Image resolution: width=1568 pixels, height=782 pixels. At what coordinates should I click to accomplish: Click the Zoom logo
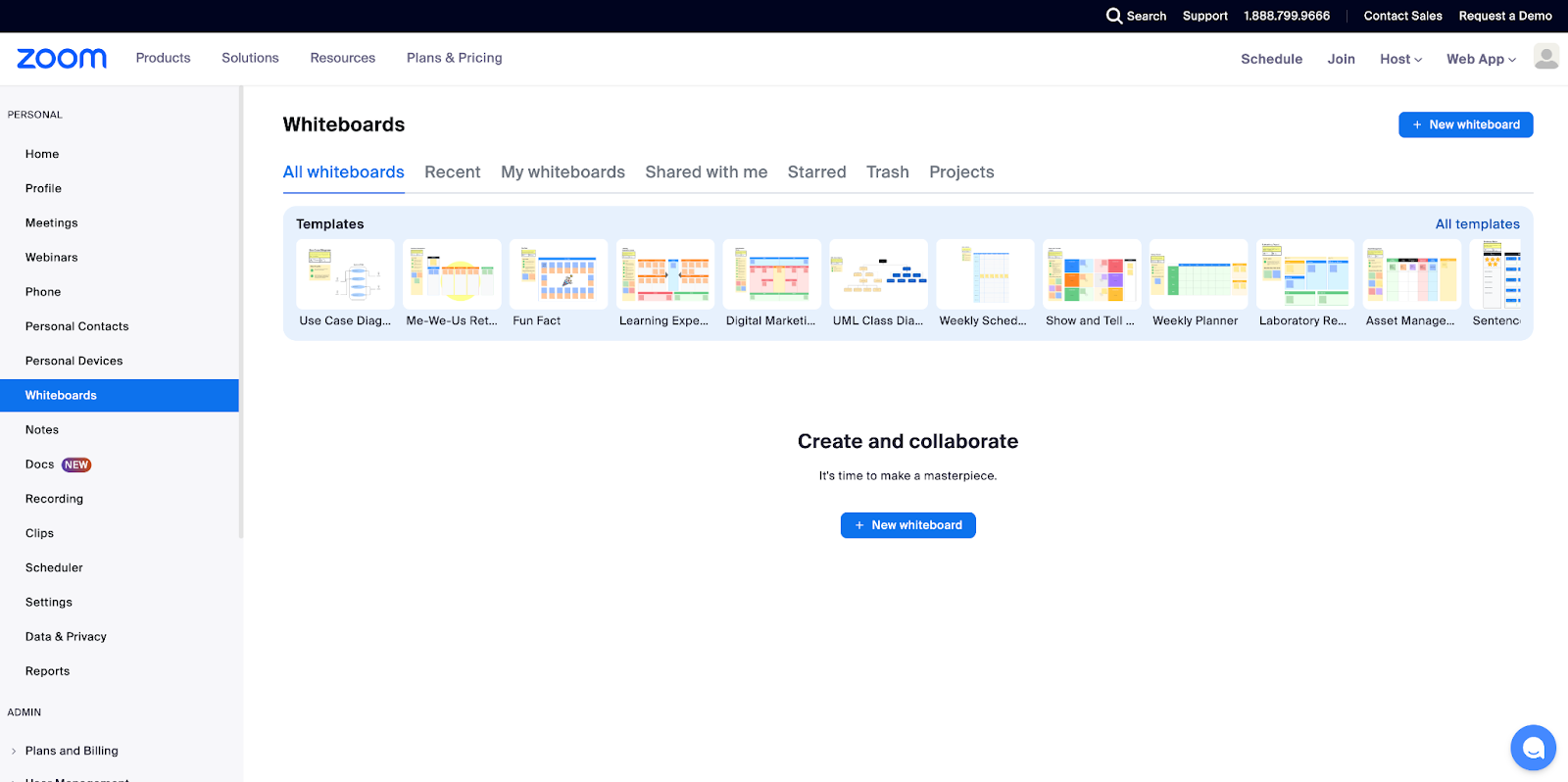tap(62, 59)
